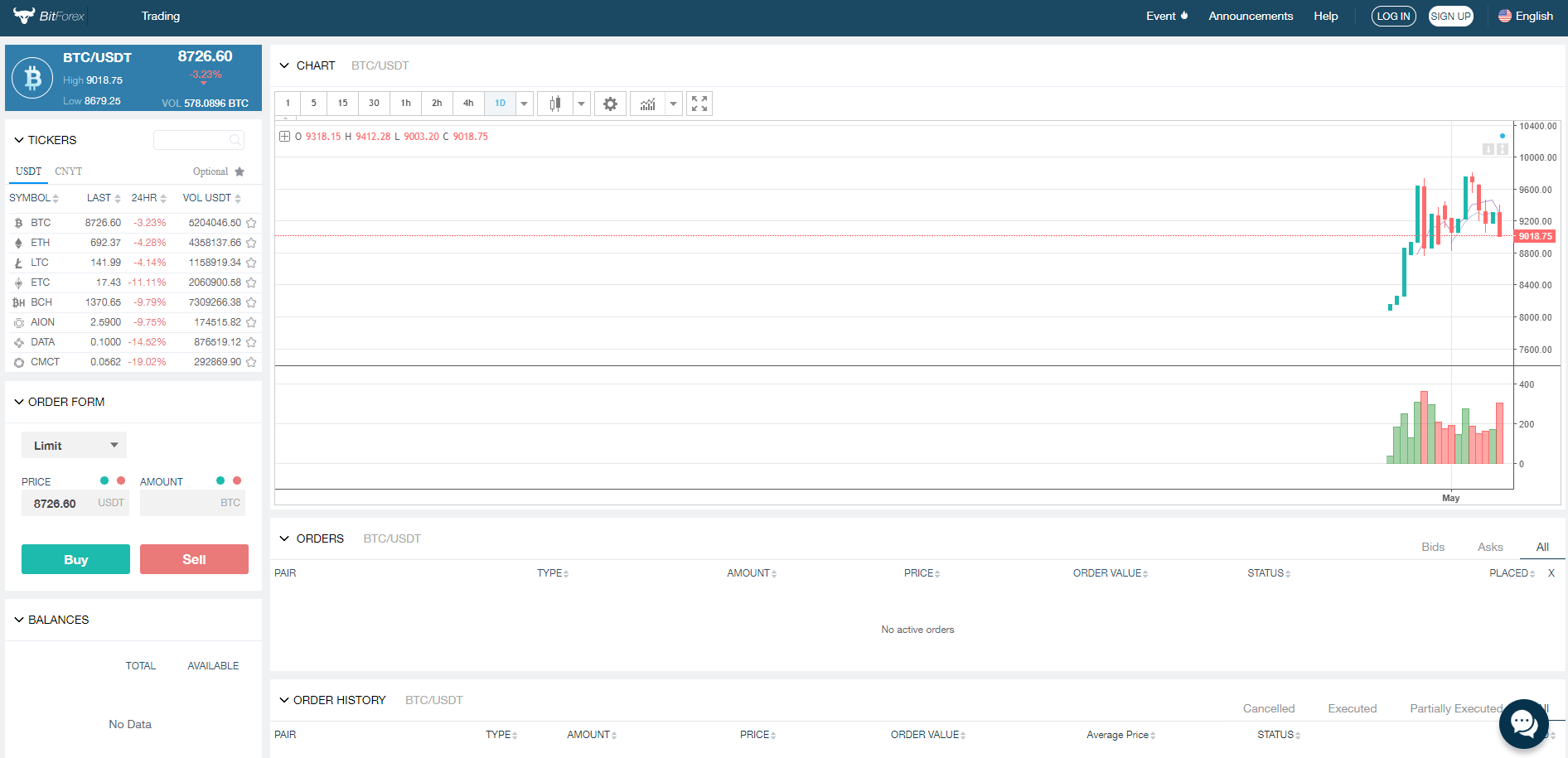Filter order history by Cancelled
This screenshot has width=1568, height=758.
(x=1269, y=708)
